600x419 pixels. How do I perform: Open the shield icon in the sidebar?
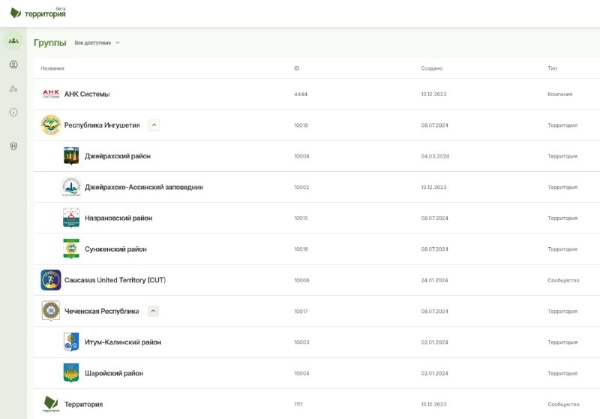(x=13, y=146)
